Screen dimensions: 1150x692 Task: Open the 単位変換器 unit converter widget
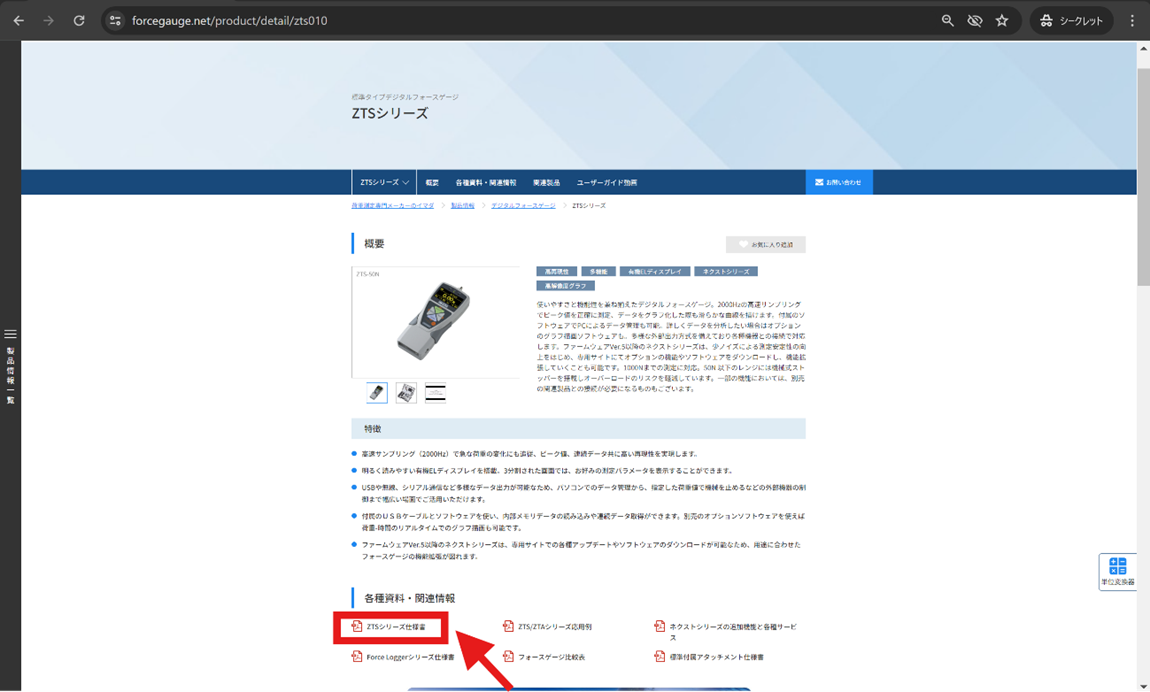[1117, 572]
